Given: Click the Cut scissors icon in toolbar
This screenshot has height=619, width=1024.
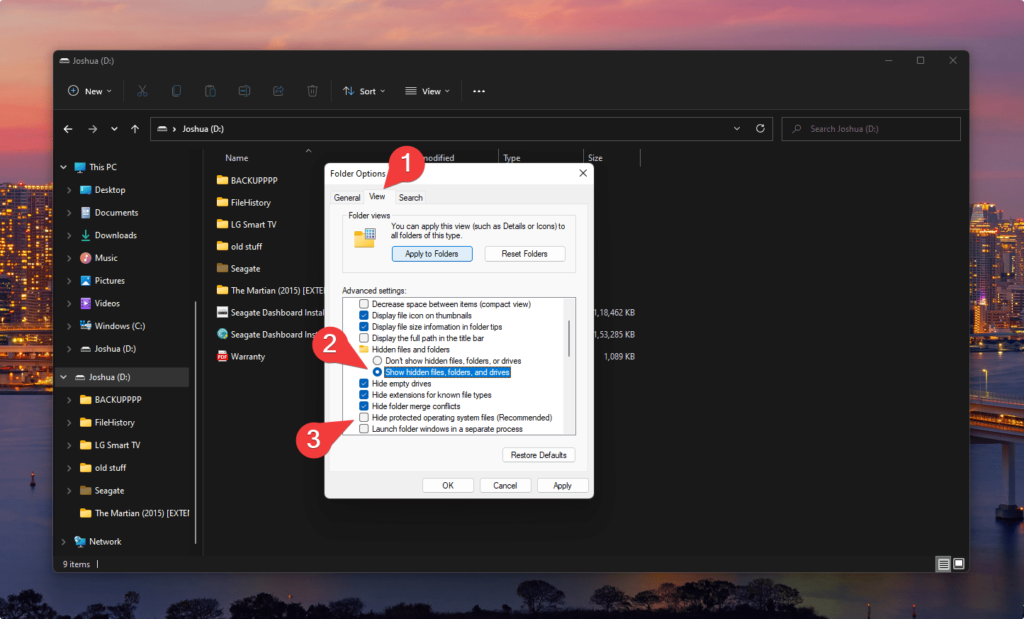Looking at the screenshot, I should tap(142, 91).
